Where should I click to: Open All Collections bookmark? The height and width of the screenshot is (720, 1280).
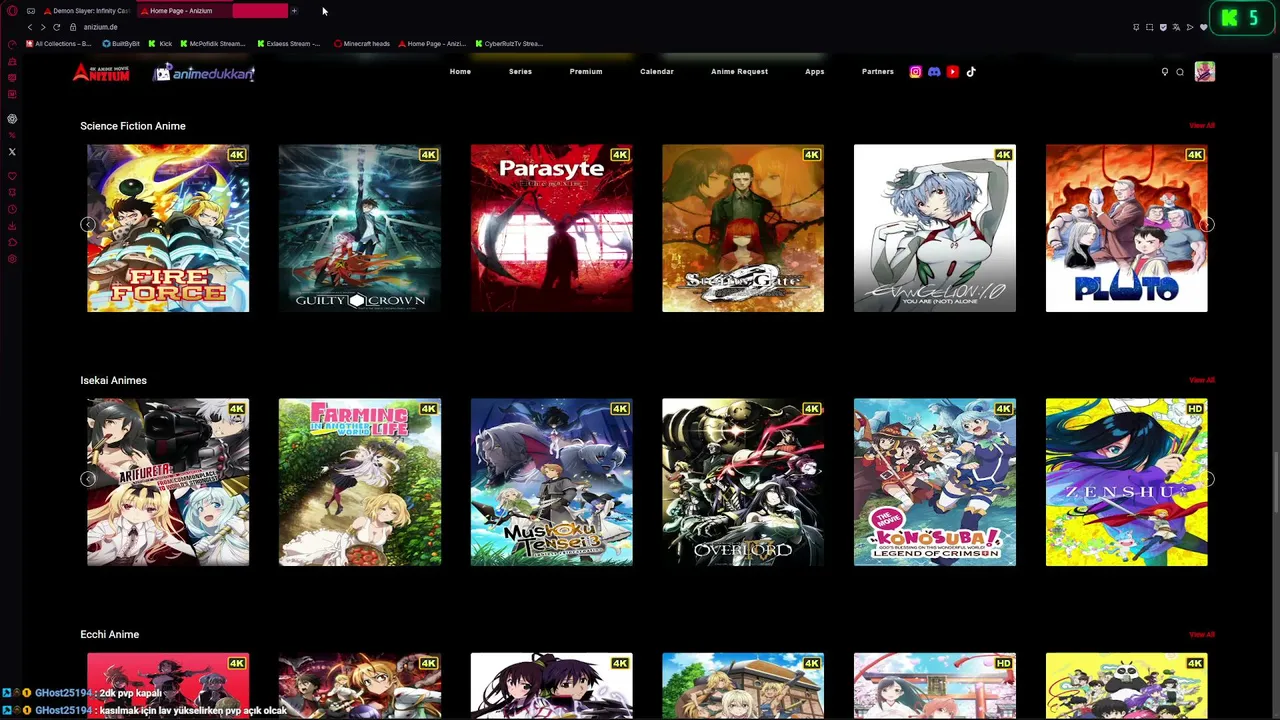pyautogui.click(x=58, y=44)
